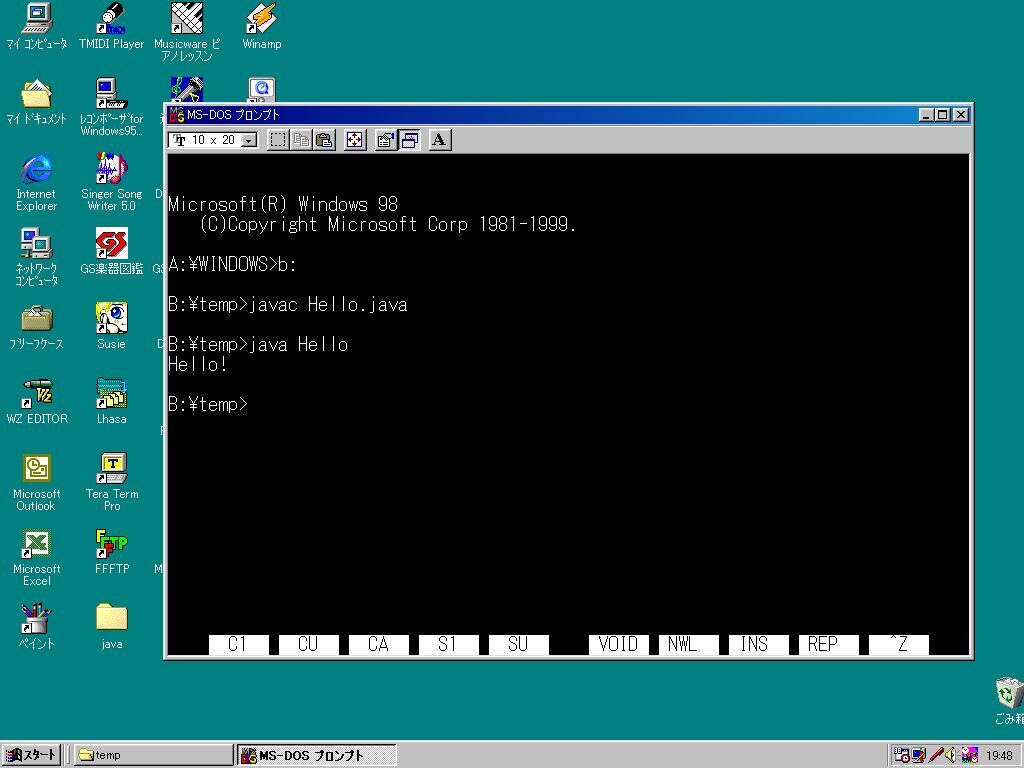Open the スタート start menu button

click(x=31, y=755)
